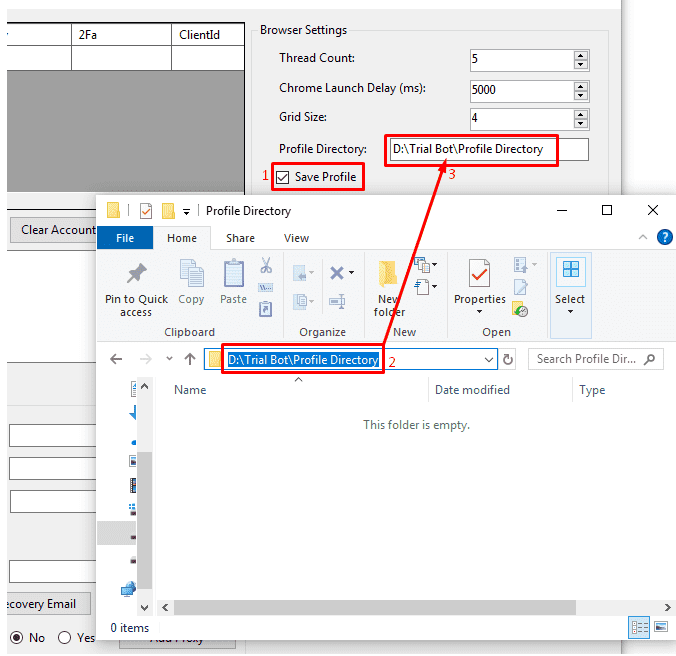
Task: Click the Rename icon in Organize
Action: tap(337, 301)
